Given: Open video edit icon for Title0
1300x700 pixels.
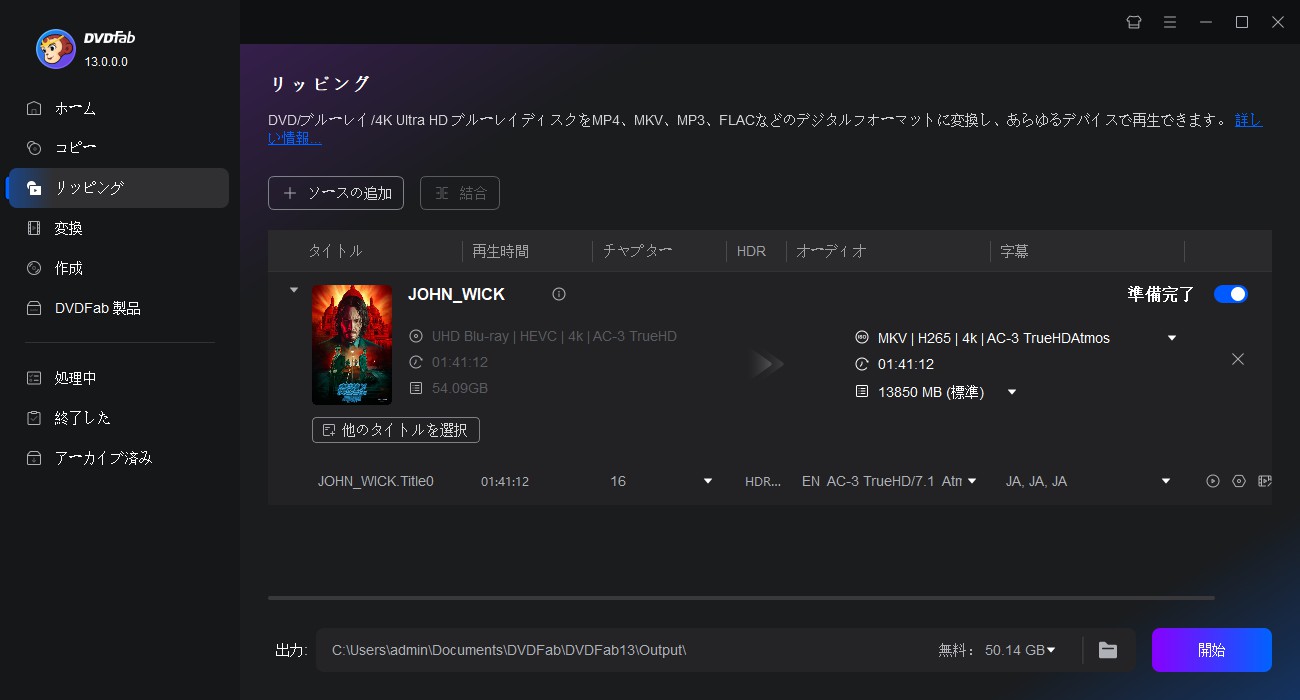Looking at the screenshot, I should point(1265,481).
